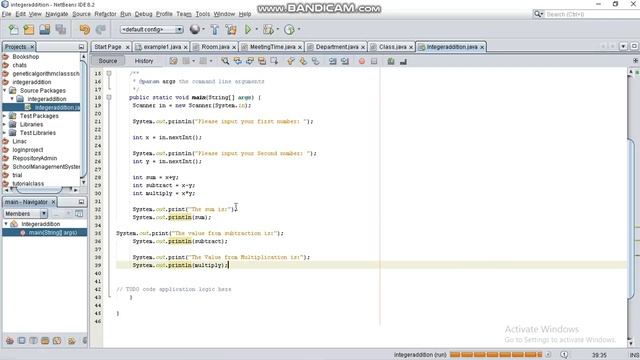
Task: Expand the Test Libraries tree node
Action: (x=5, y=133)
